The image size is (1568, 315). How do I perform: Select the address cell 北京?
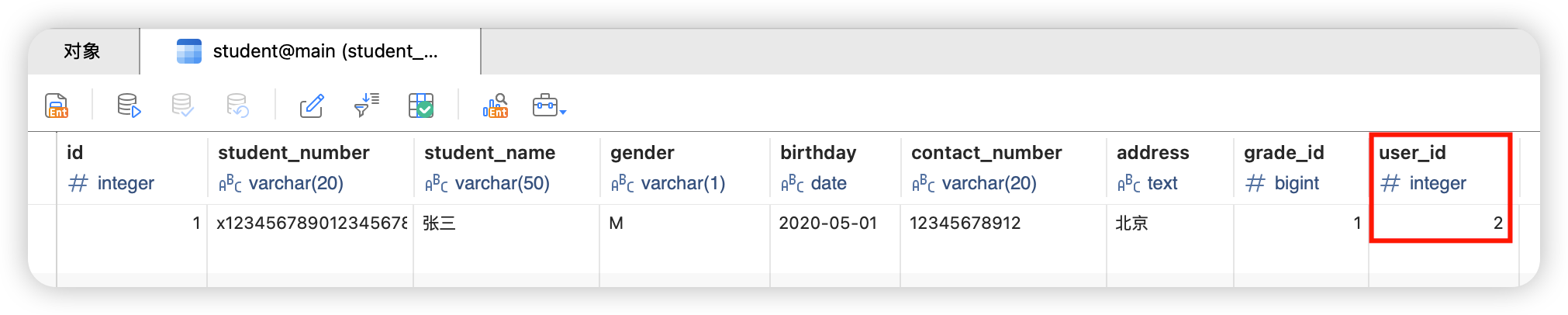coord(1131,223)
